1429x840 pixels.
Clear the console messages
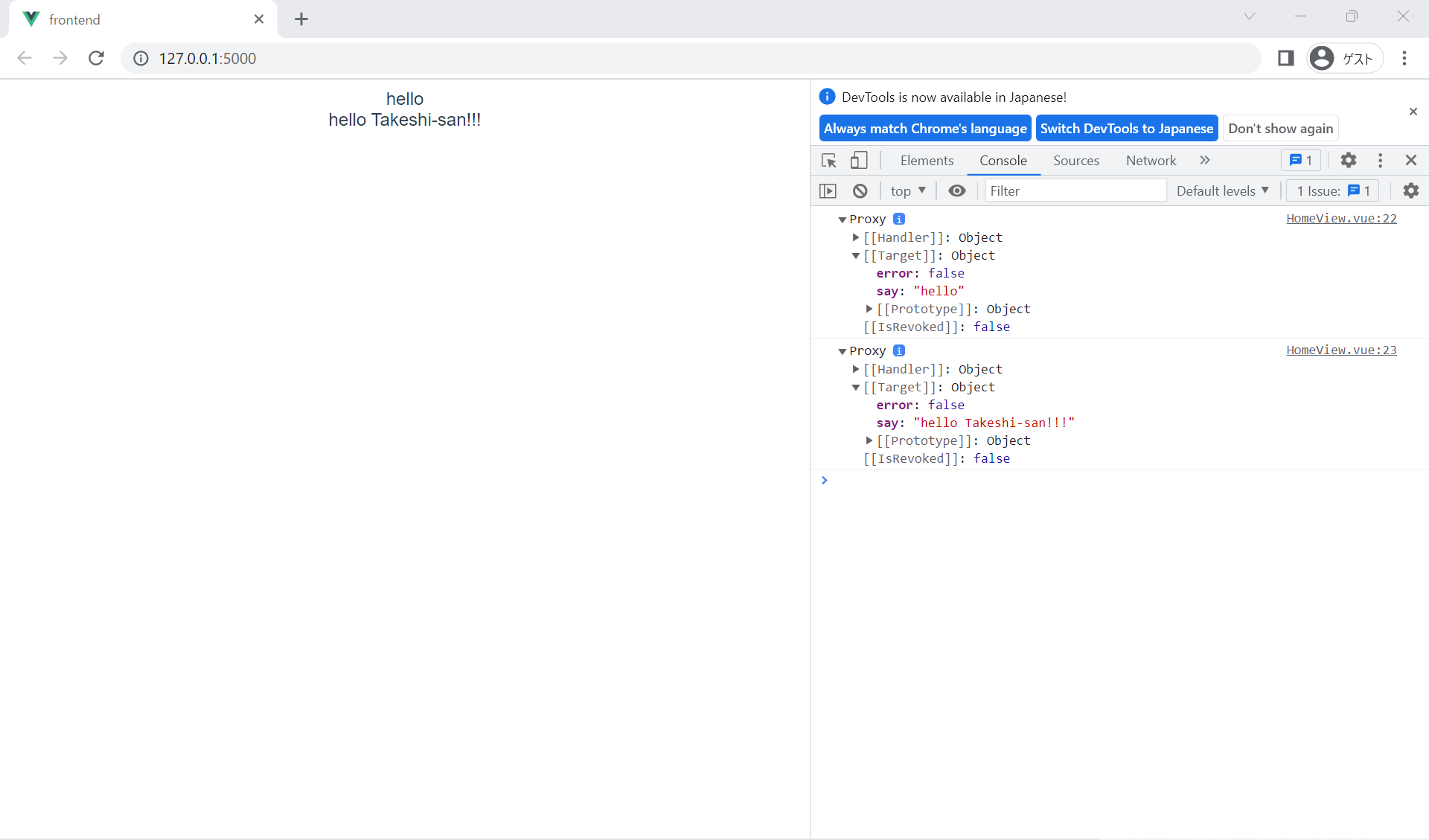click(860, 190)
